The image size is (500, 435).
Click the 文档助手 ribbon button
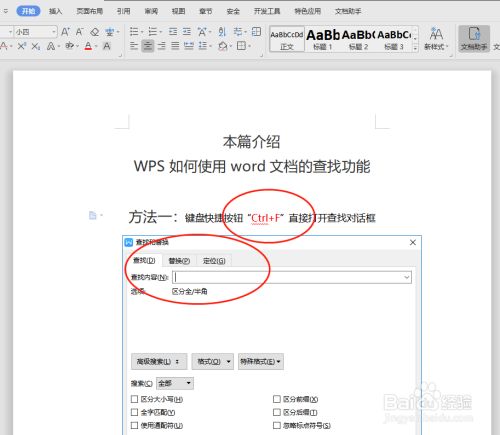[474, 39]
